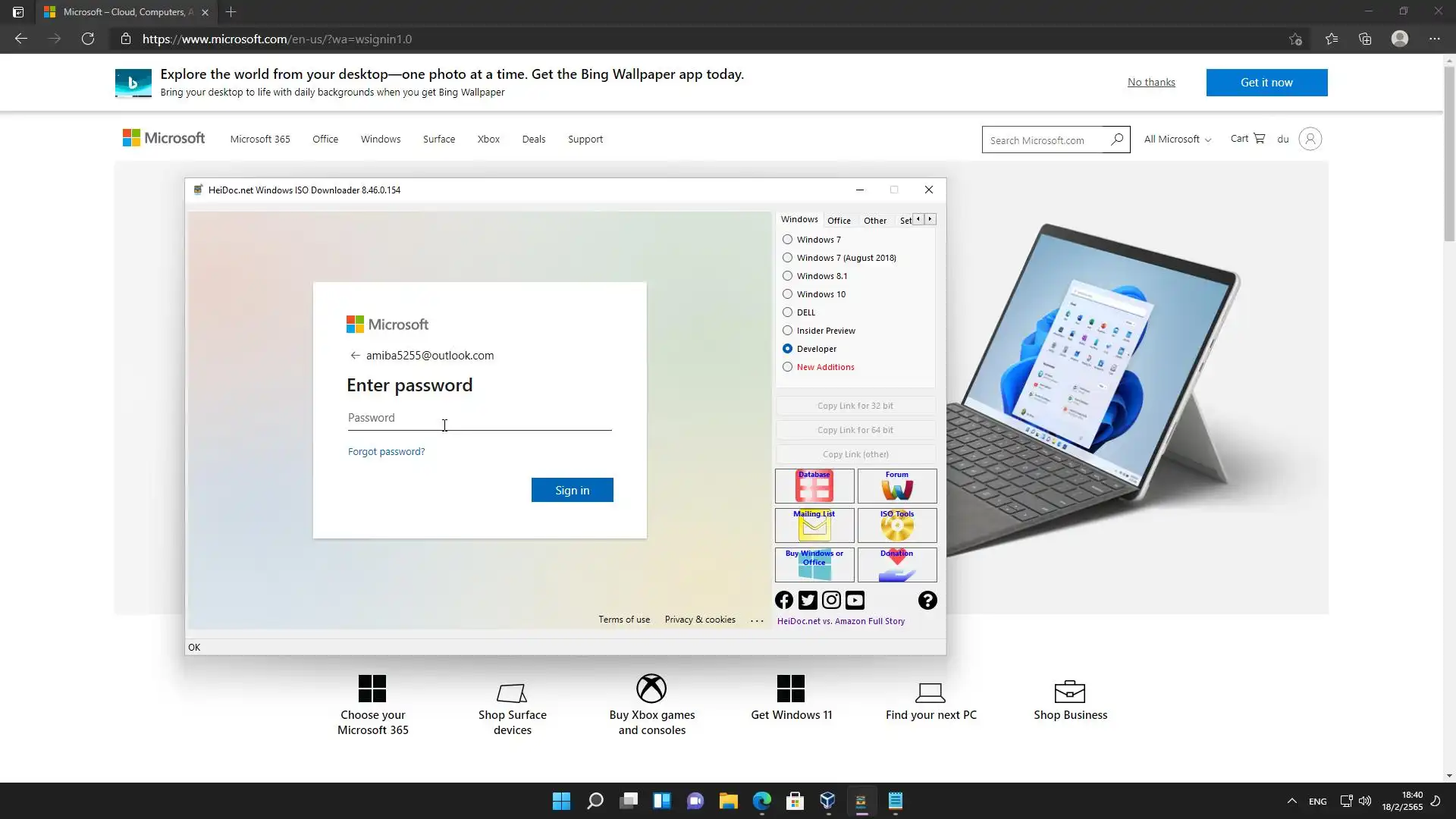Choose the New Additions radio button

tap(787, 367)
